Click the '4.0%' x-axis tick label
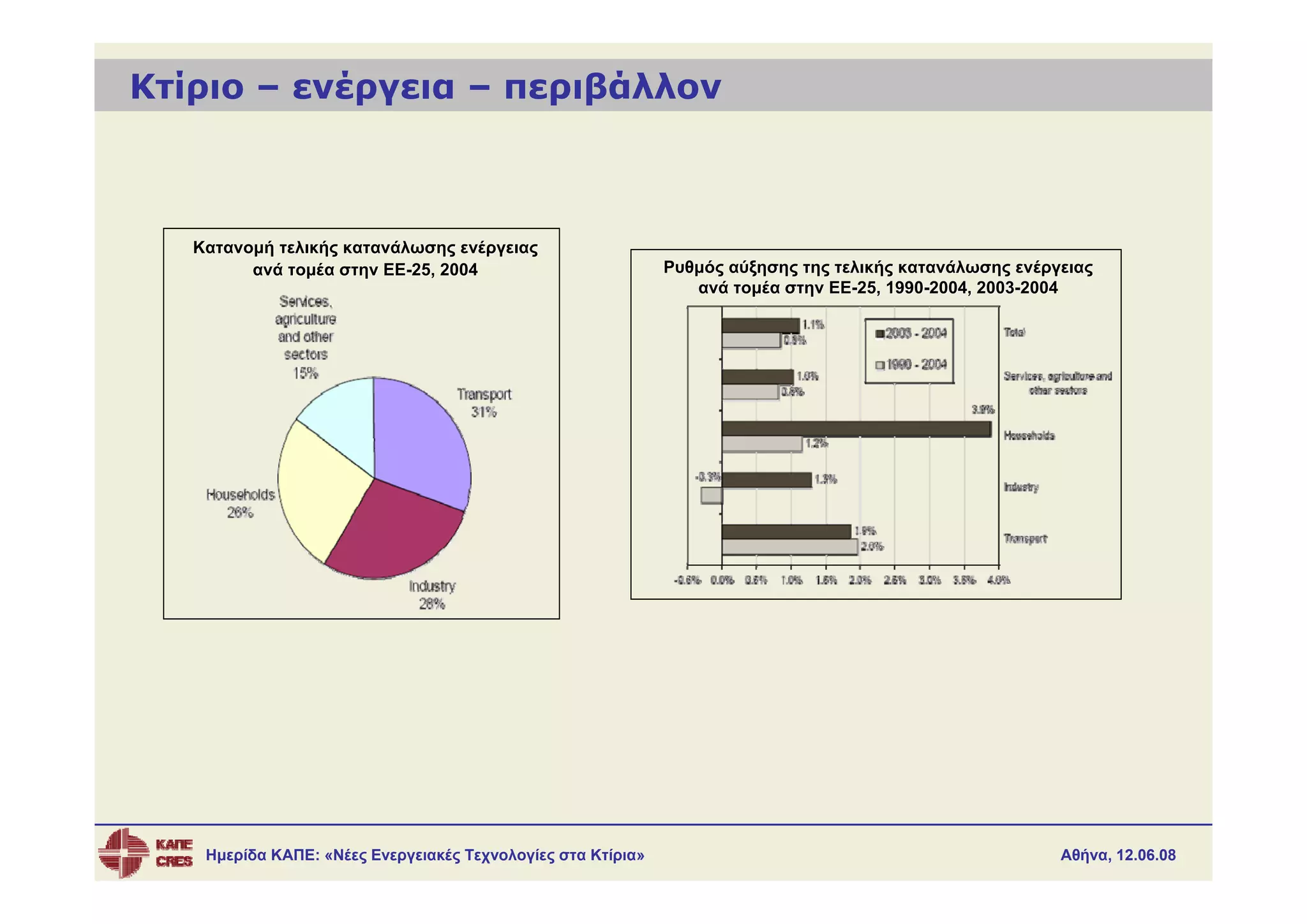 999,581
